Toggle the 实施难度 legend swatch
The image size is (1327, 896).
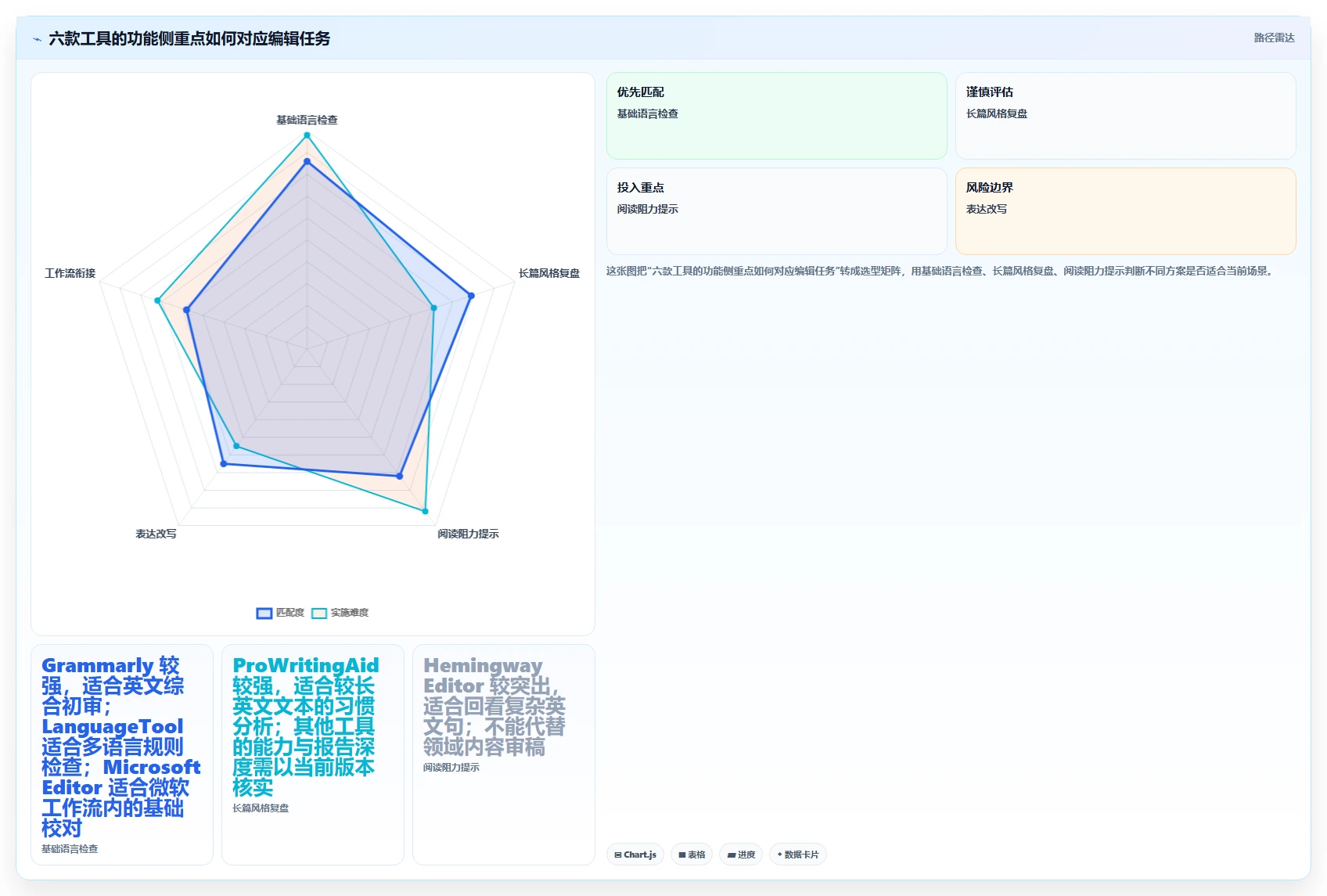(319, 613)
